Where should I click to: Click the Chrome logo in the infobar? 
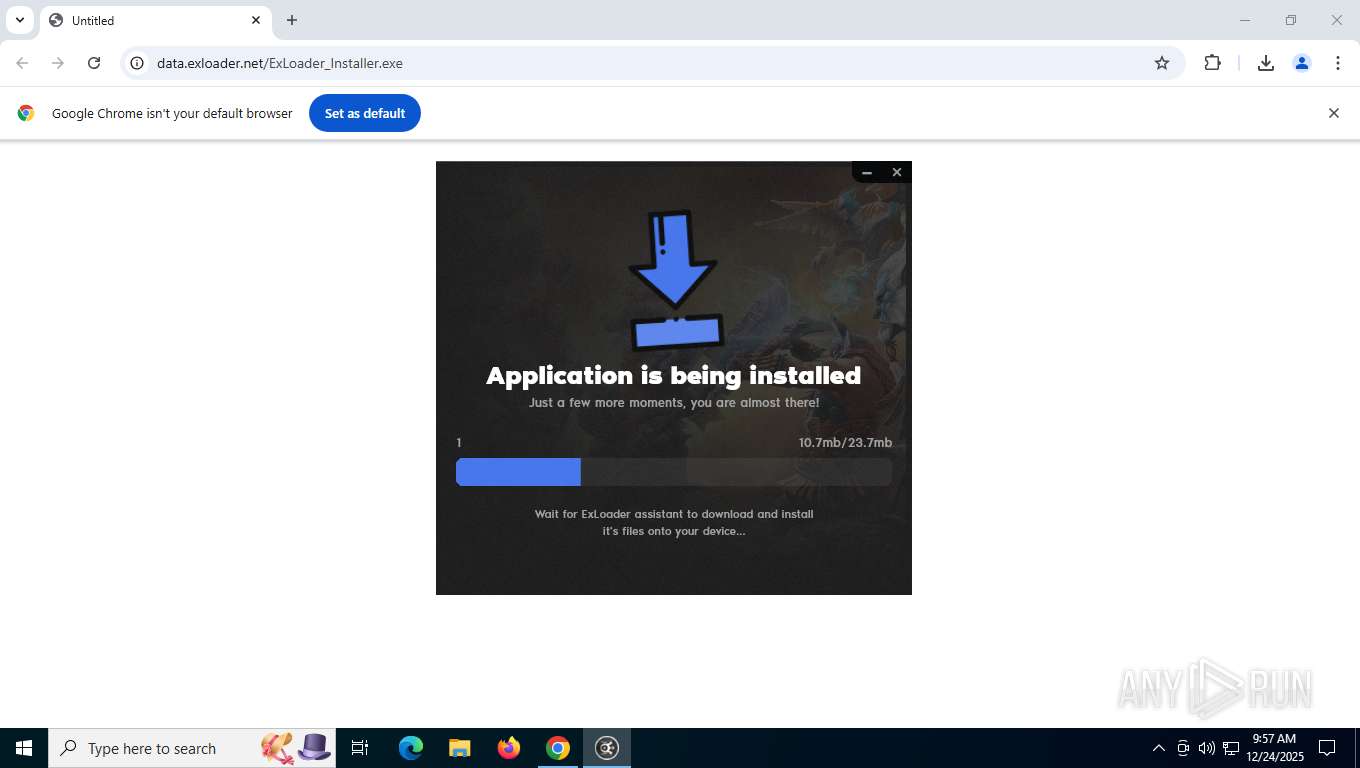coord(26,113)
